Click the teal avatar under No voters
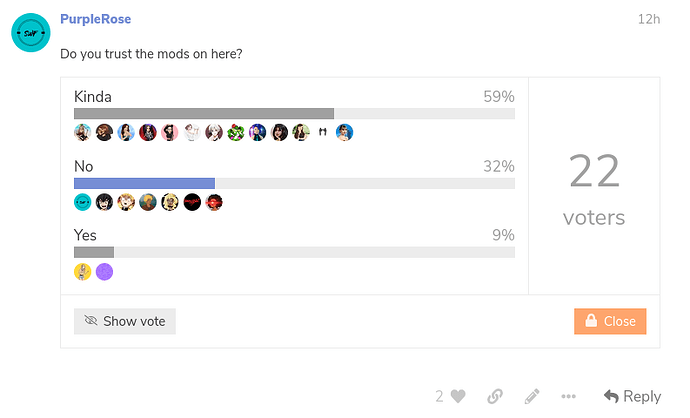Image resolution: width=690 pixels, height=418 pixels. (83, 202)
